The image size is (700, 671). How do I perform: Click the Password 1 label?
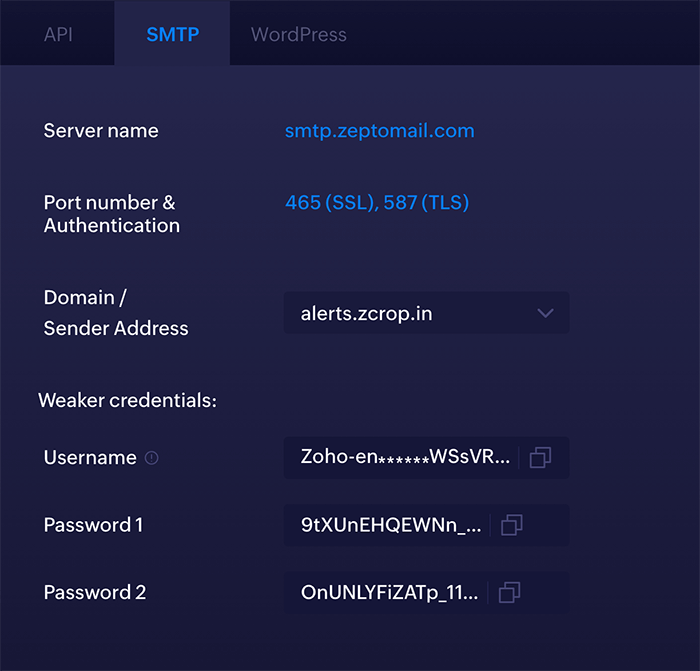coord(93,525)
